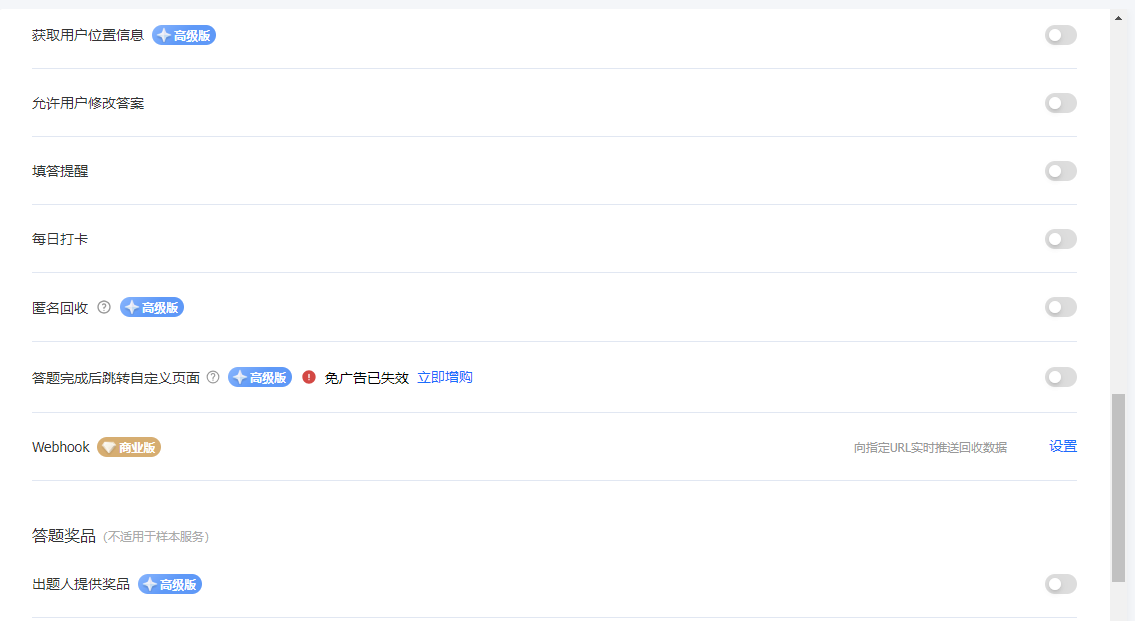Switch on 匿名回收 toggle
The width and height of the screenshot is (1135, 621).
click(1060, 307)
